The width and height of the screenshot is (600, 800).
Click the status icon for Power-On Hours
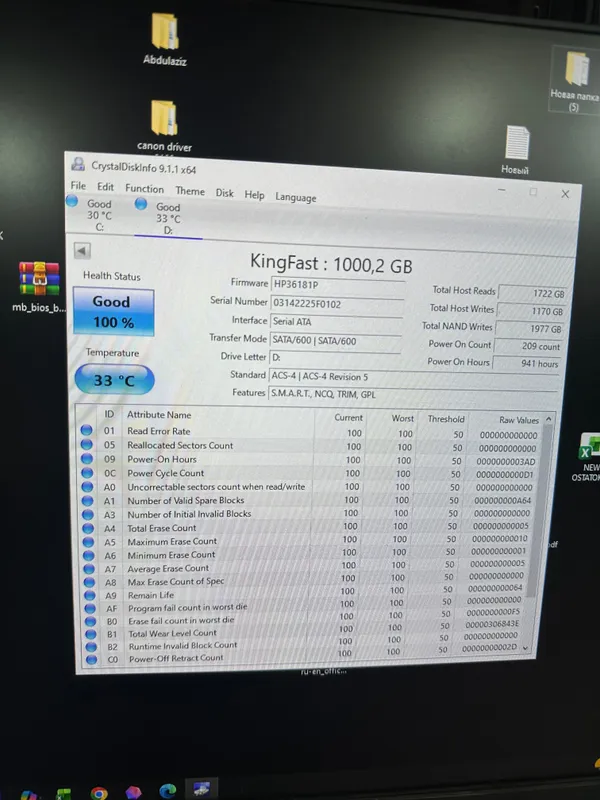point(87,459)
